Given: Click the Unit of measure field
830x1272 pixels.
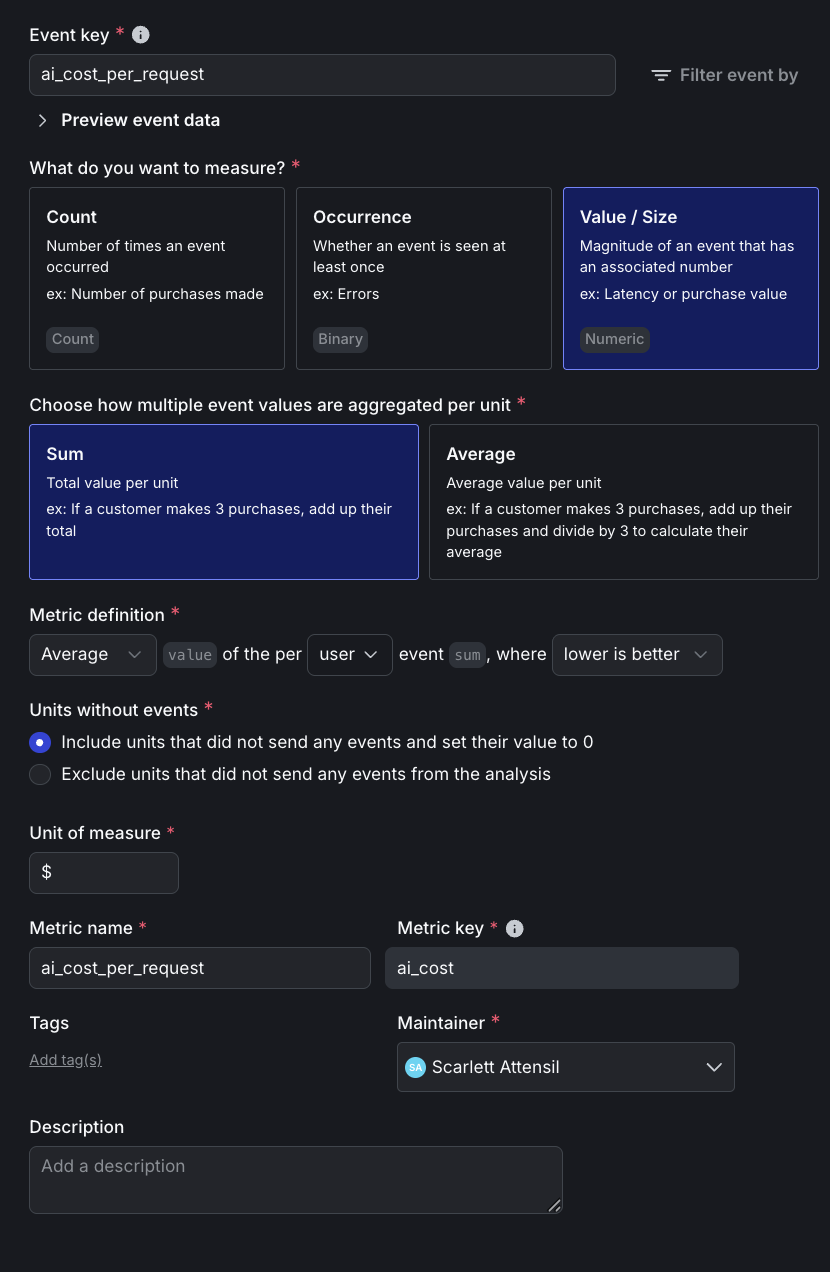Looking at the screenshot, I should click(x=104, y=873).
